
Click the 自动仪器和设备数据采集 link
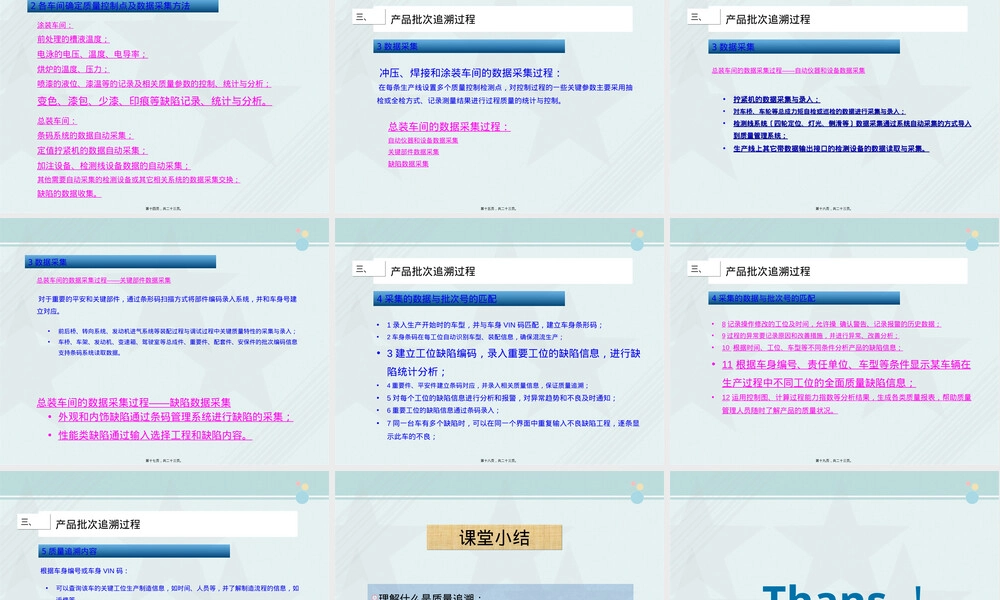click(423, 140)
